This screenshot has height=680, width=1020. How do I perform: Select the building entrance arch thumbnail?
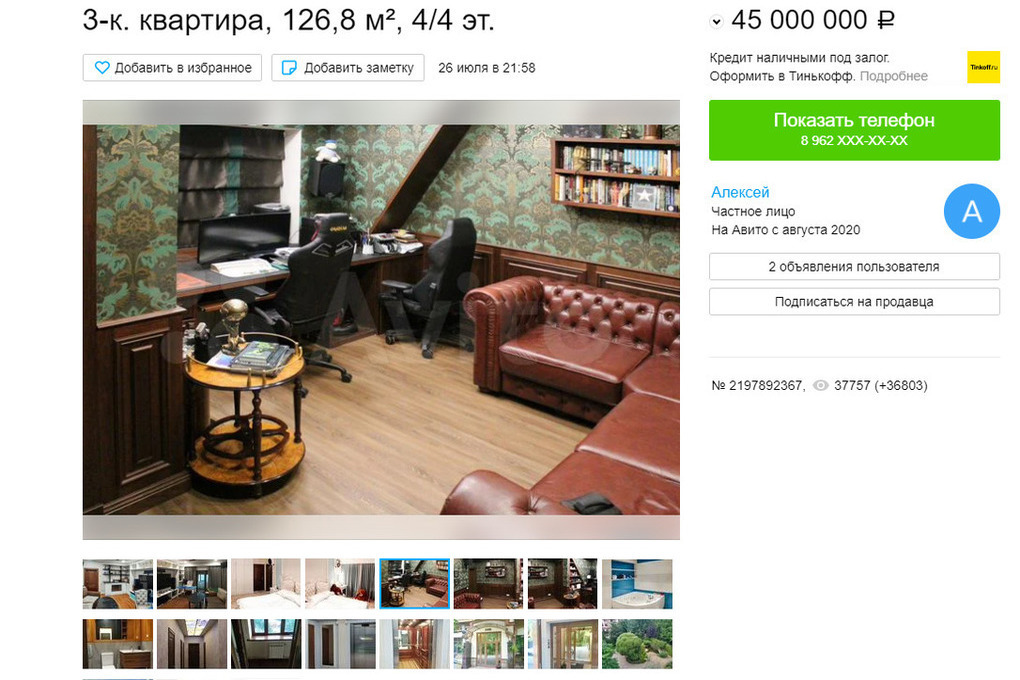(x=489, y=644)
